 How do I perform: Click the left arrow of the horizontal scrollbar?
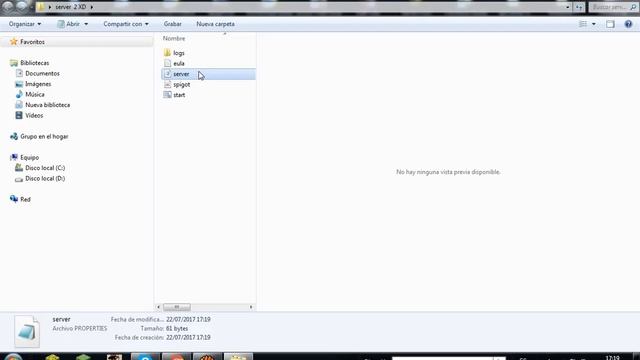tap(158, 307)
